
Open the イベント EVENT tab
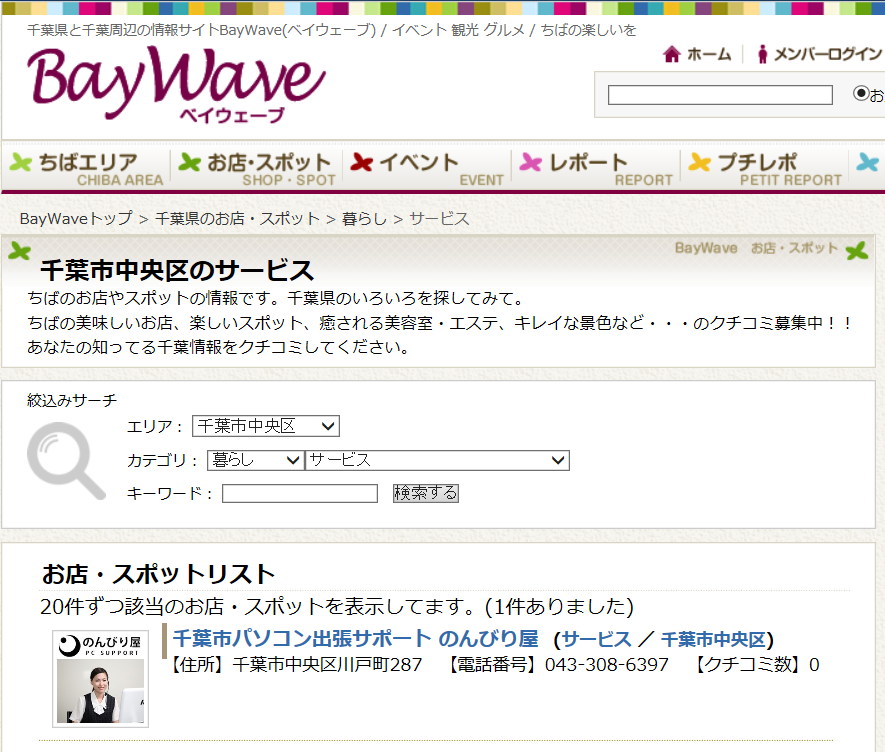pyautogui.click(x=427, y=168)
